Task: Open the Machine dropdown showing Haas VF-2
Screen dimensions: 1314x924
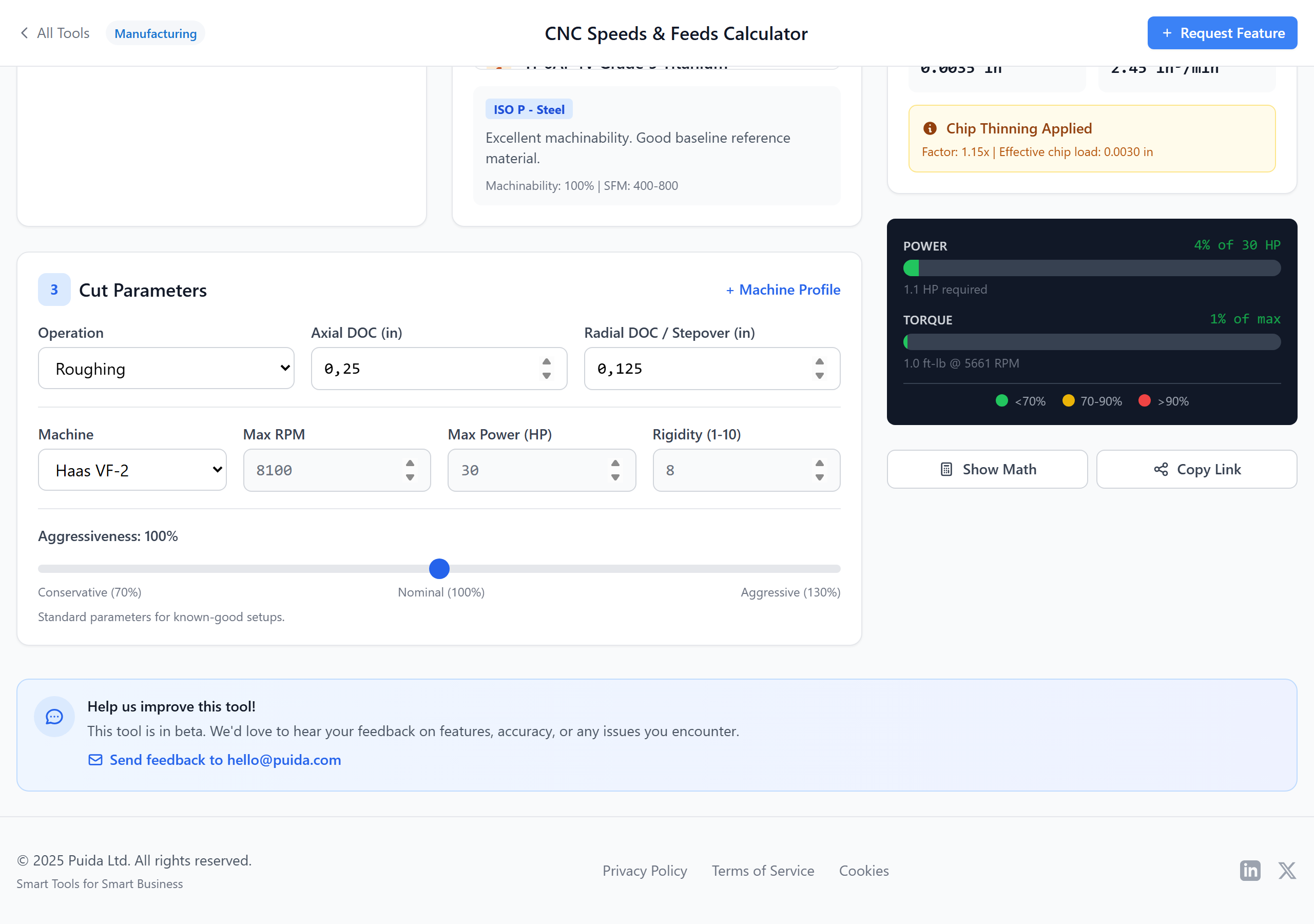Action: coord(132,470)
